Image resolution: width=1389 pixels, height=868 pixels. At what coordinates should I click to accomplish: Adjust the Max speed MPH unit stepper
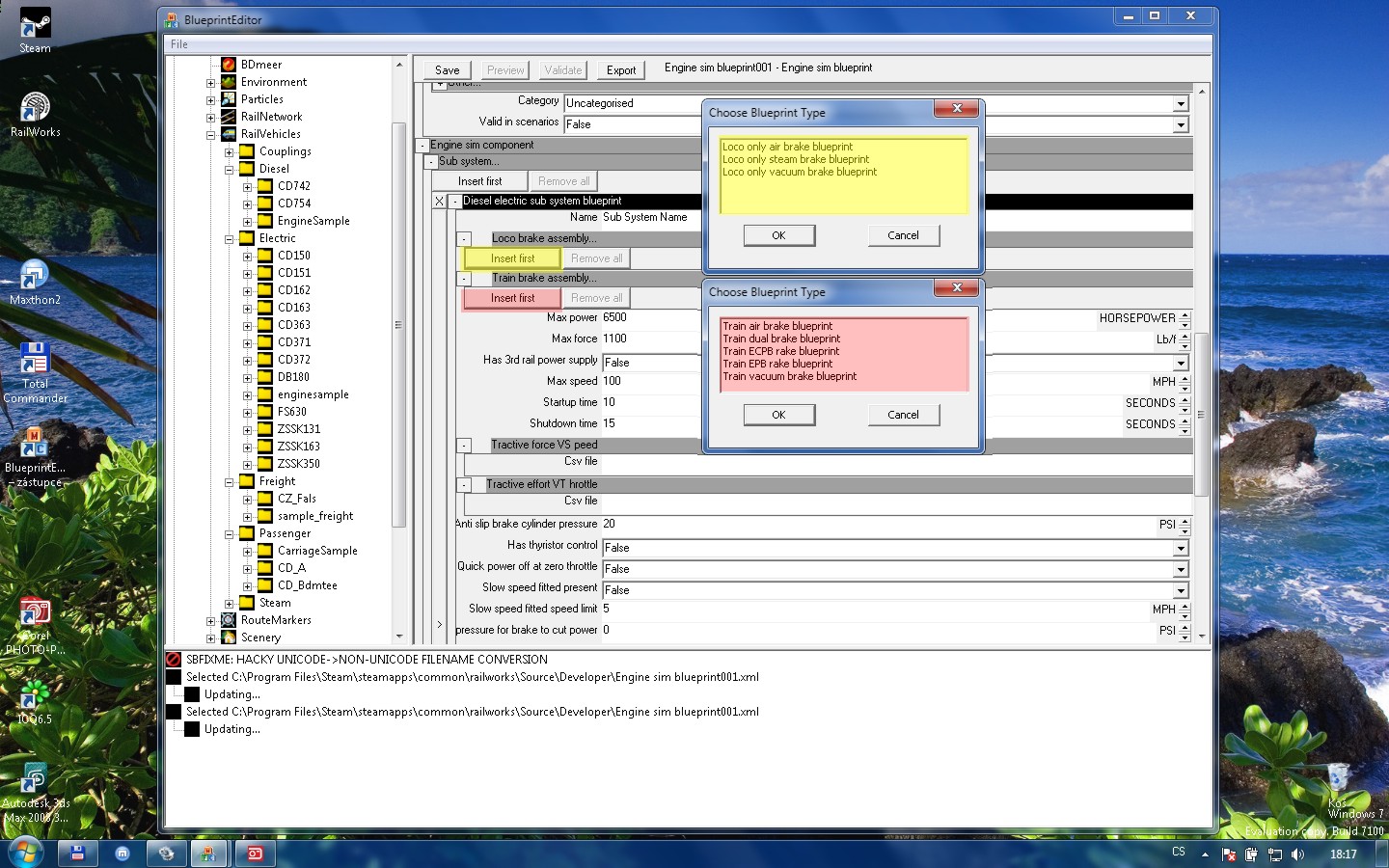pyautogui.click(x=1185, y=382)
